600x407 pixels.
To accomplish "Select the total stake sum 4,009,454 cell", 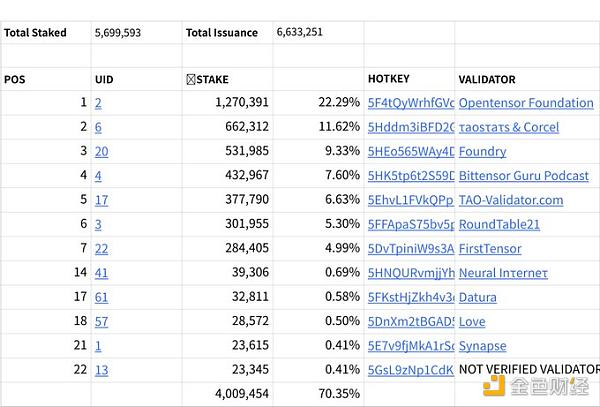I will (242, 394).
